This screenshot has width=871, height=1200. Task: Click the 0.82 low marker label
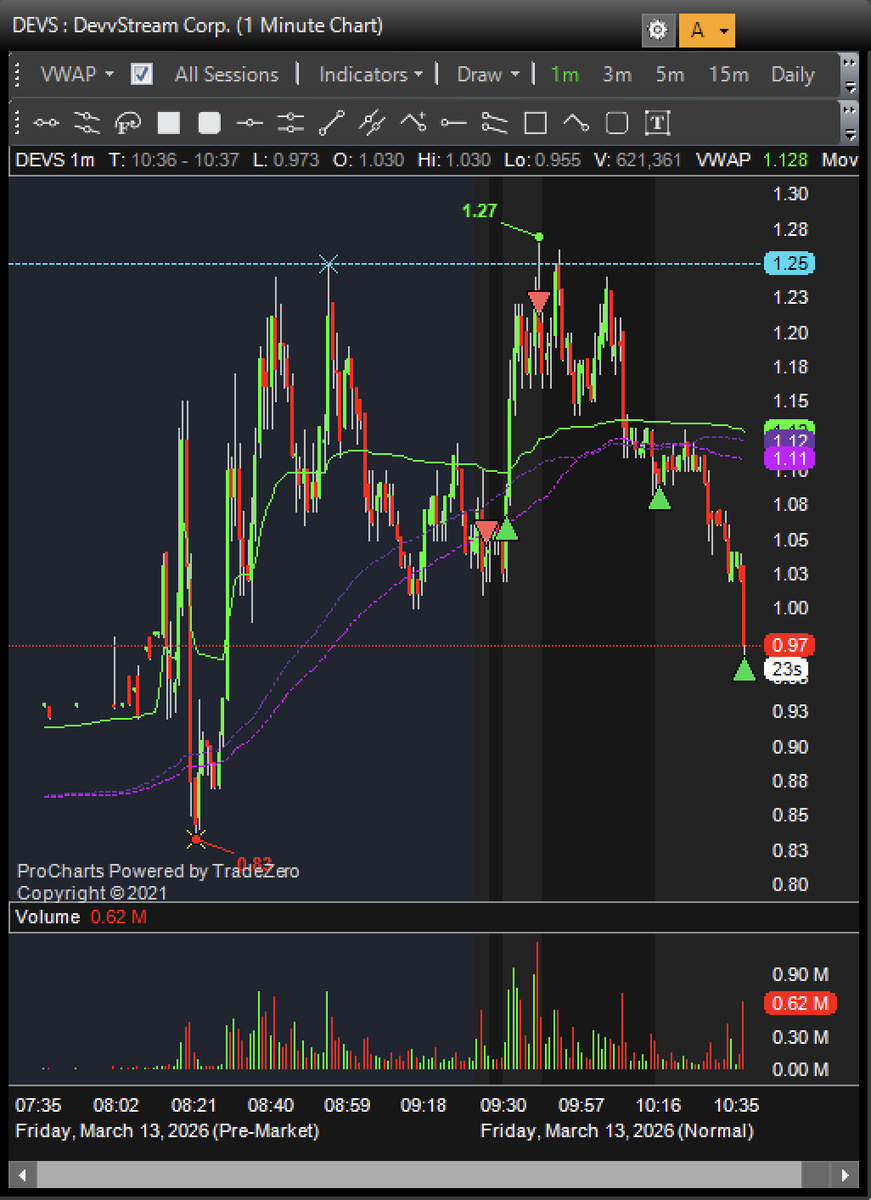pos(254,863)
